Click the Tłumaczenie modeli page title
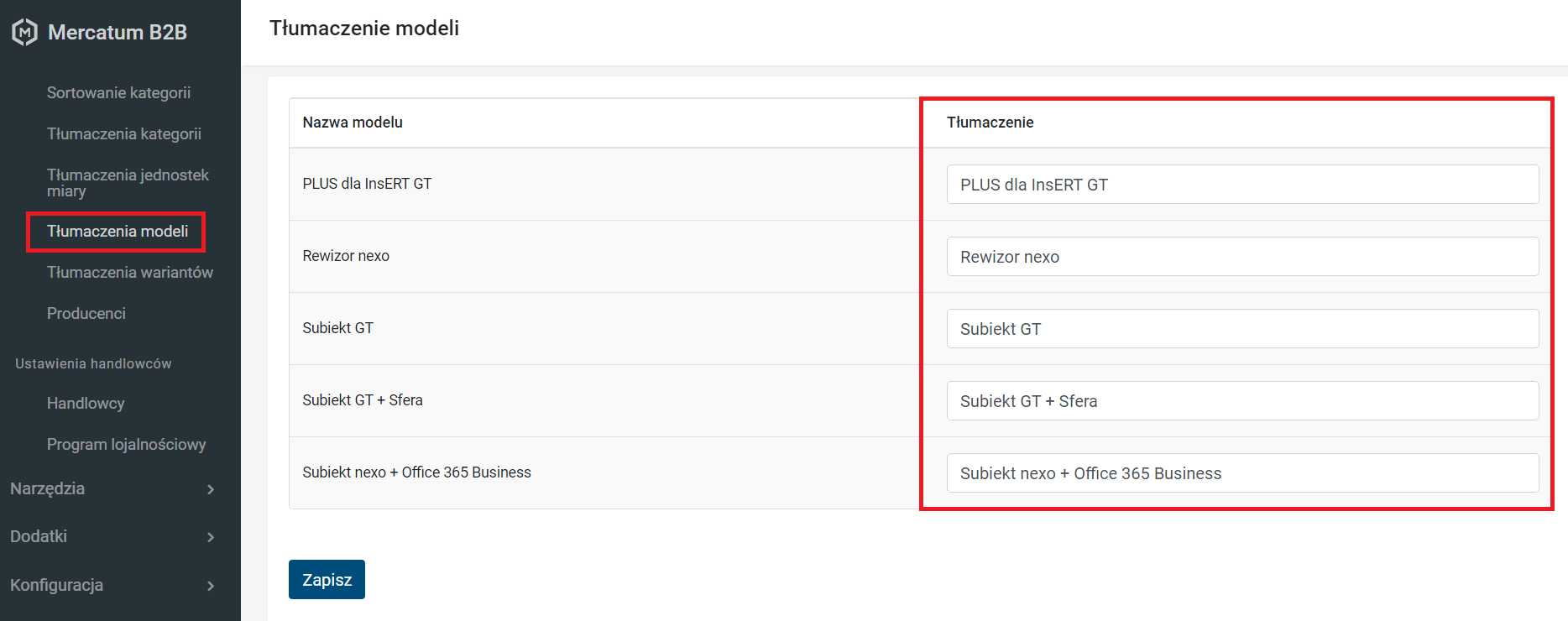 point(364,28)
